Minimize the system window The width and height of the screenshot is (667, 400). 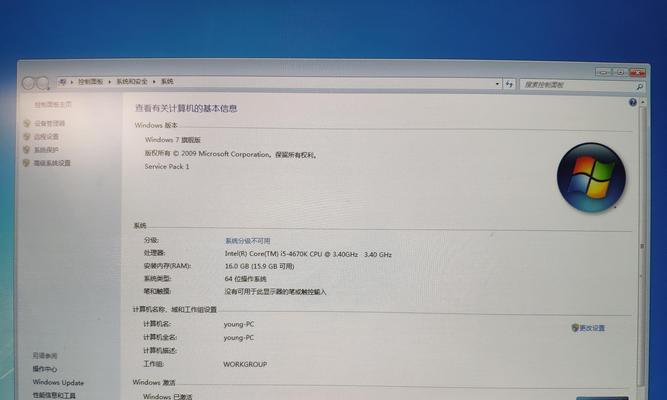coord(603,72)
